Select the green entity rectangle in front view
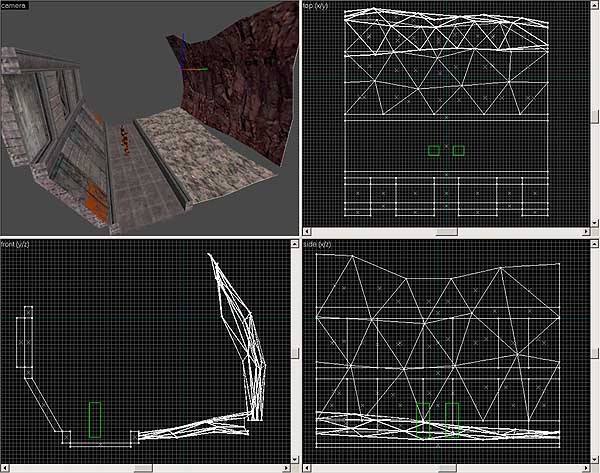This screenshot has height=473, width=600. coord(95,419)
